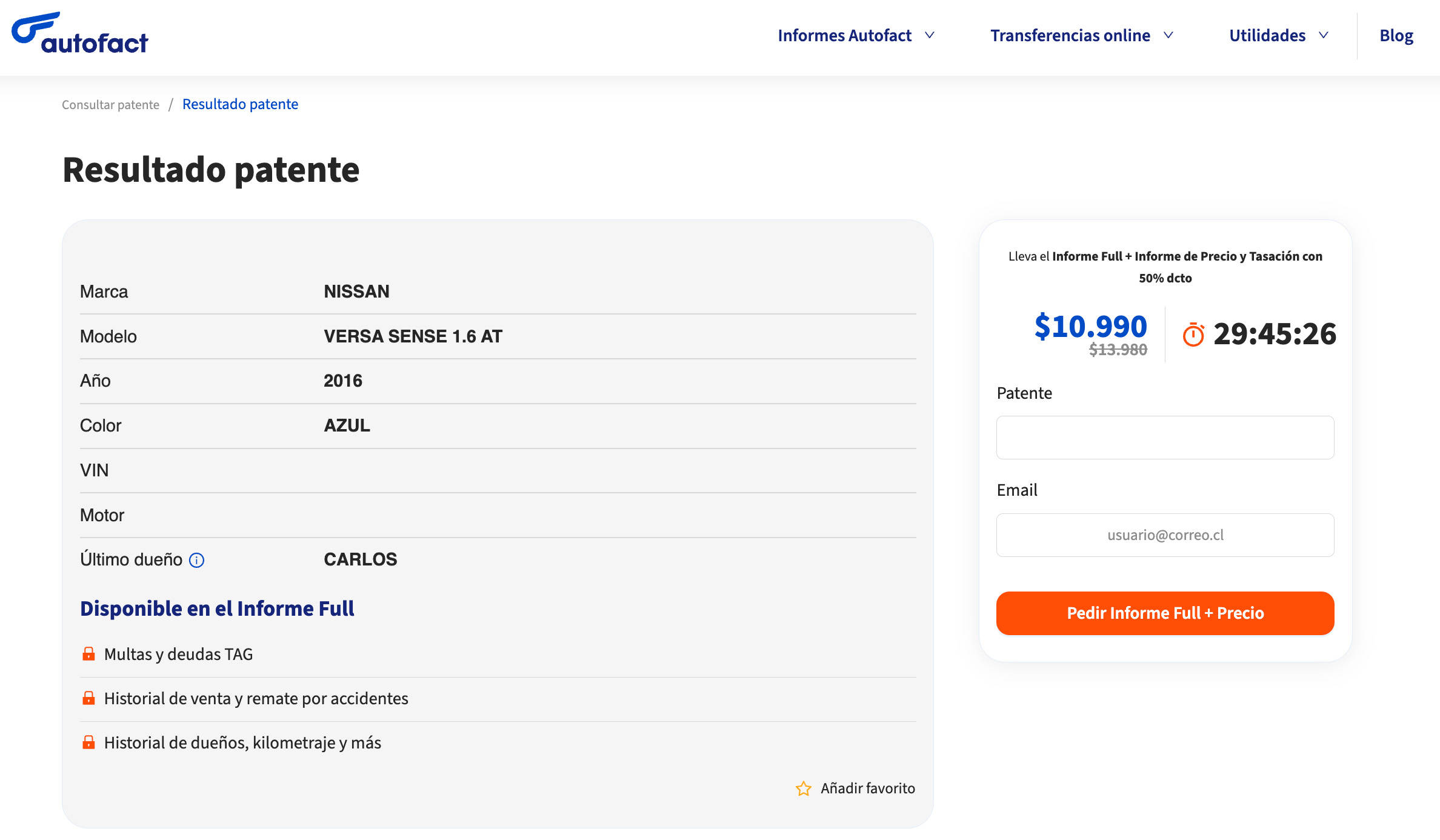This screenshot has width=1440, height=840.
Task: Click Pedir Informe Full + Precio button
Action: 1164,613
